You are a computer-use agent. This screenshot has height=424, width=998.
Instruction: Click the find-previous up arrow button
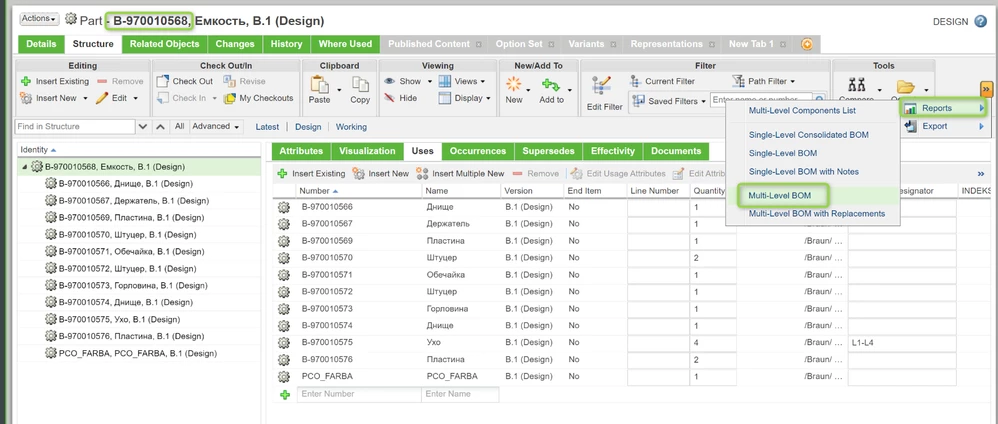160,127
